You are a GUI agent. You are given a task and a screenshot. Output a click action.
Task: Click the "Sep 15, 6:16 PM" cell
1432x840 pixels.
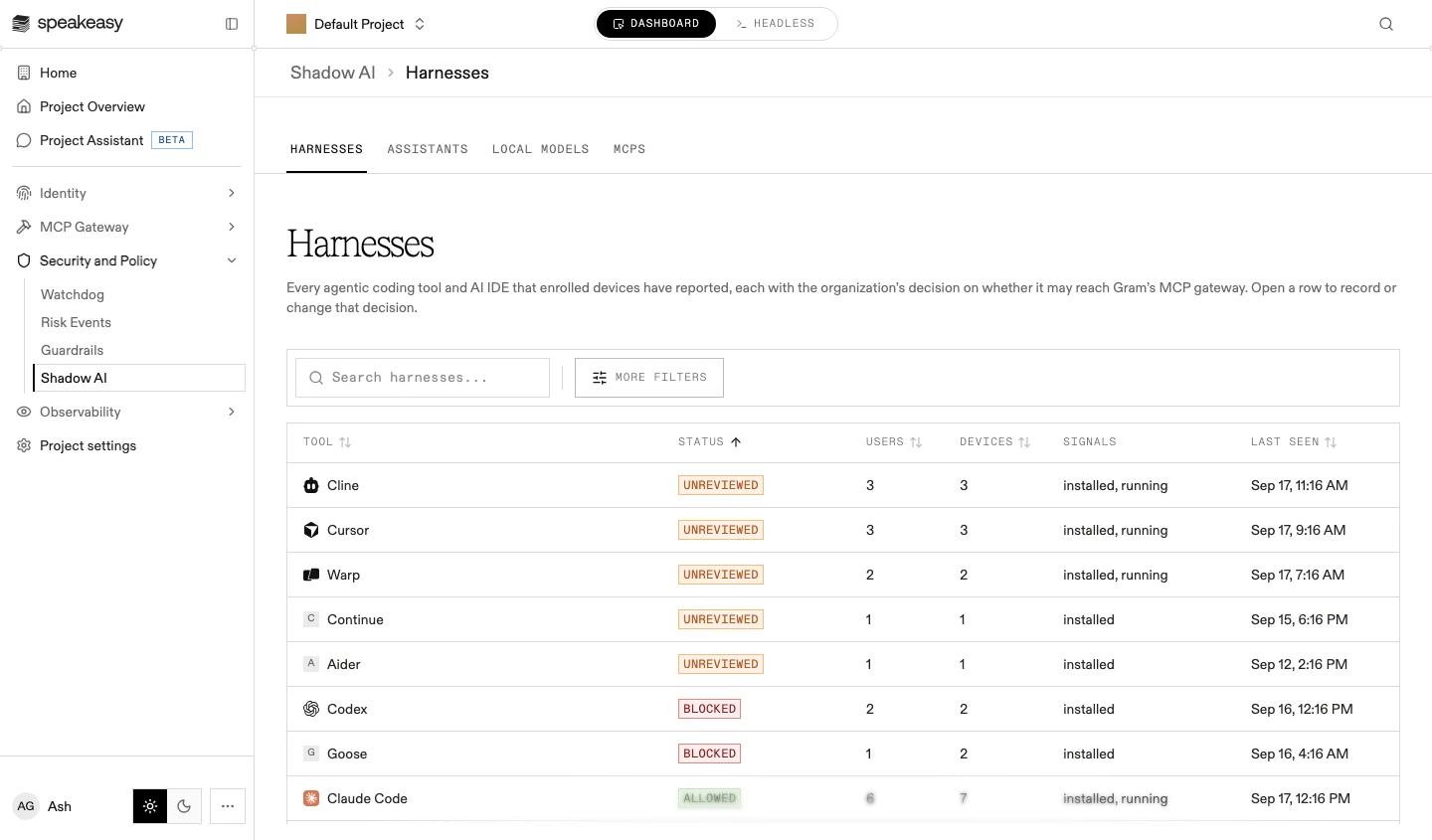(x=1300, y=619)
